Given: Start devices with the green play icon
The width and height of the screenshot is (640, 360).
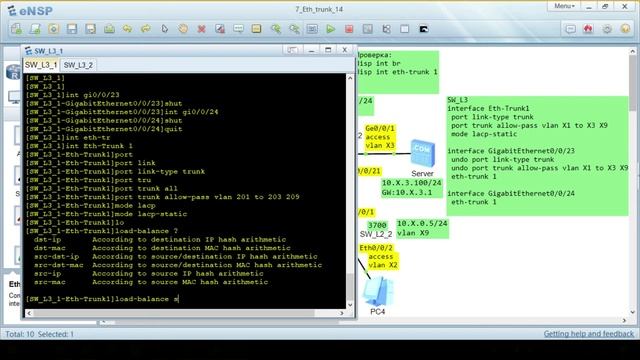Looking at the screenshot, I should [x=331, y=29].
